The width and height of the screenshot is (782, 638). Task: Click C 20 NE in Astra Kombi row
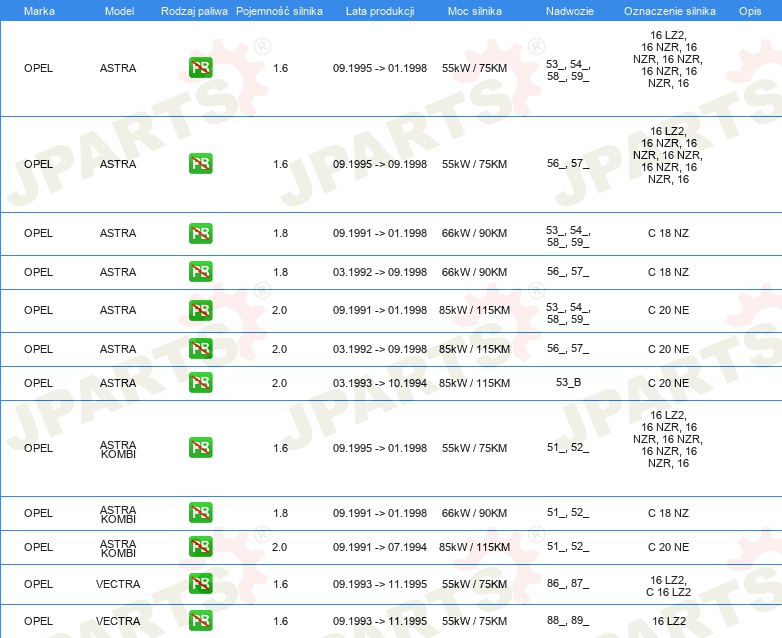tap(668, 547)
